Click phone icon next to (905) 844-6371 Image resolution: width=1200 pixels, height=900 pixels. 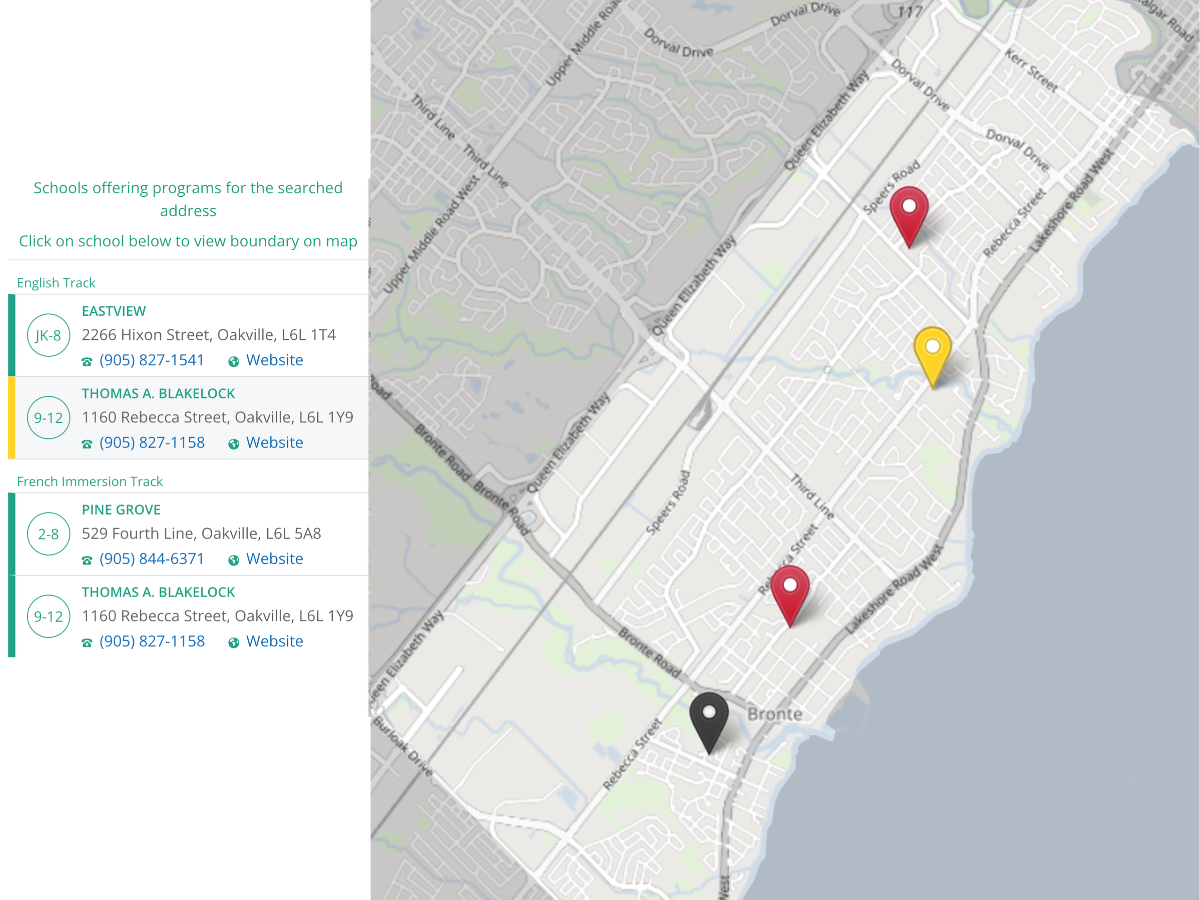pos(87,560)
